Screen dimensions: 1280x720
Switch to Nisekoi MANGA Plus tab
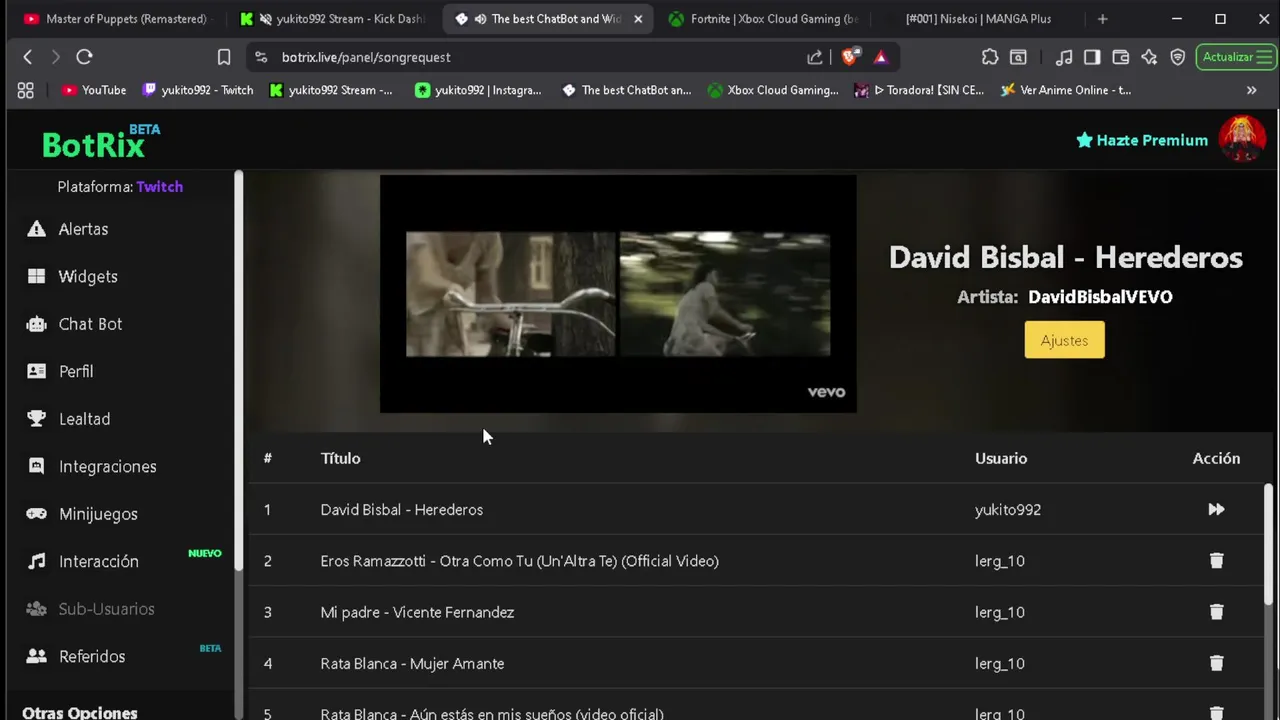pyautogui.click(x=978, y=19)
